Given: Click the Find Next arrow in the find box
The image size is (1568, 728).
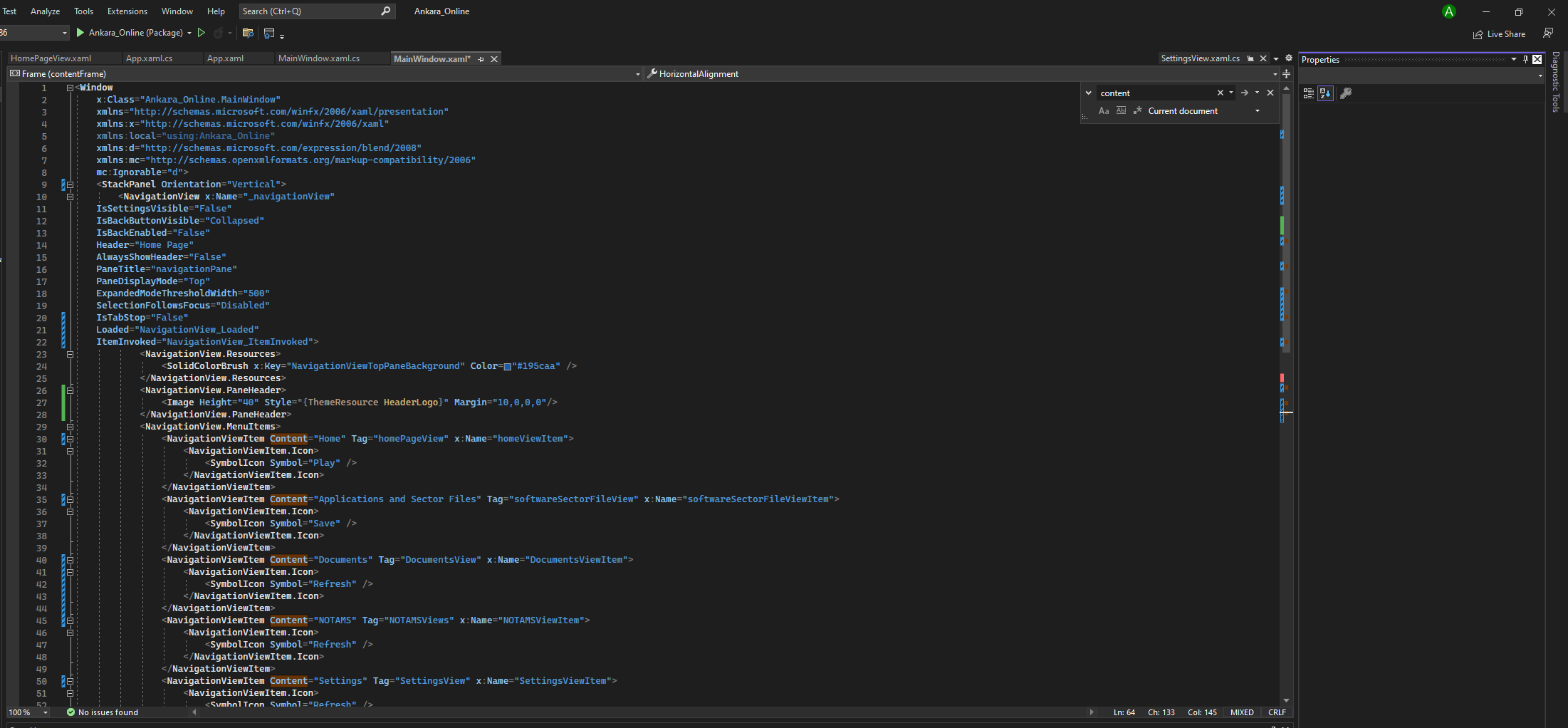Looking at the screenshot, I should point(1244,93).
